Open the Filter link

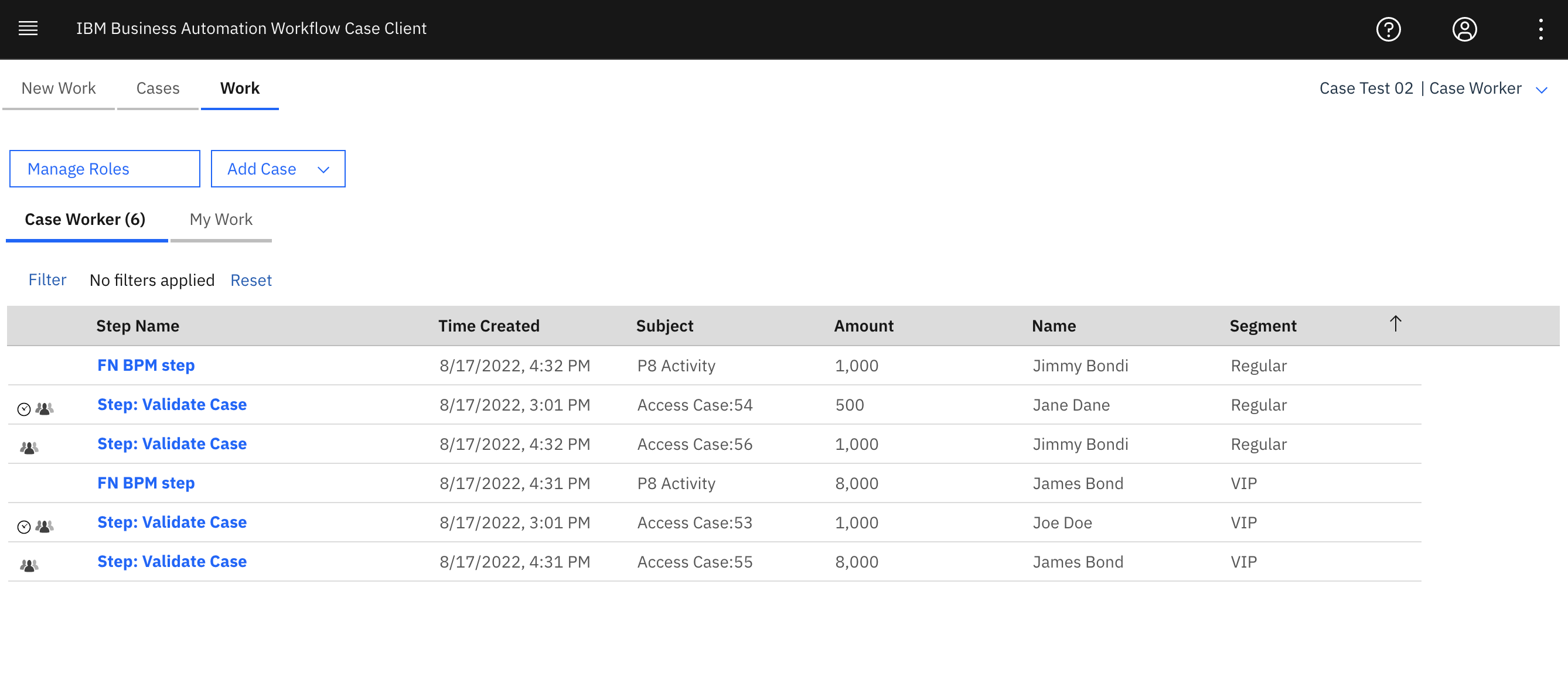coord(47,280)
